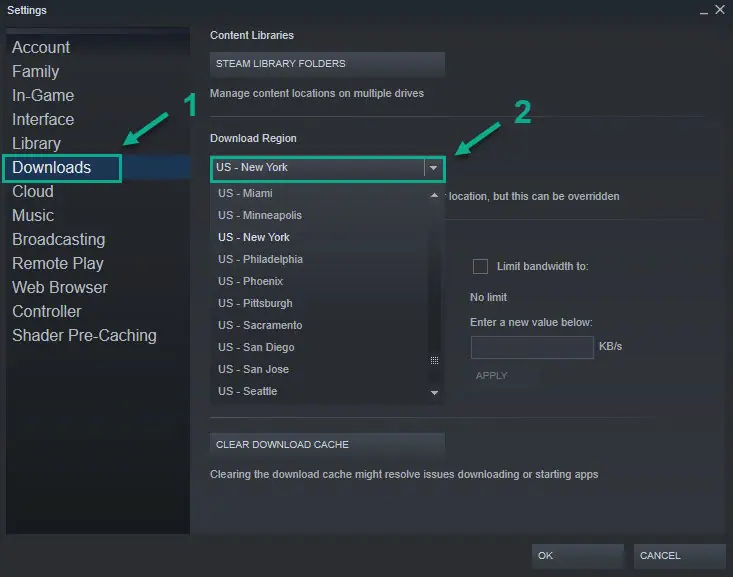Click the region list scroll-up arrow

tap(434, 195)
